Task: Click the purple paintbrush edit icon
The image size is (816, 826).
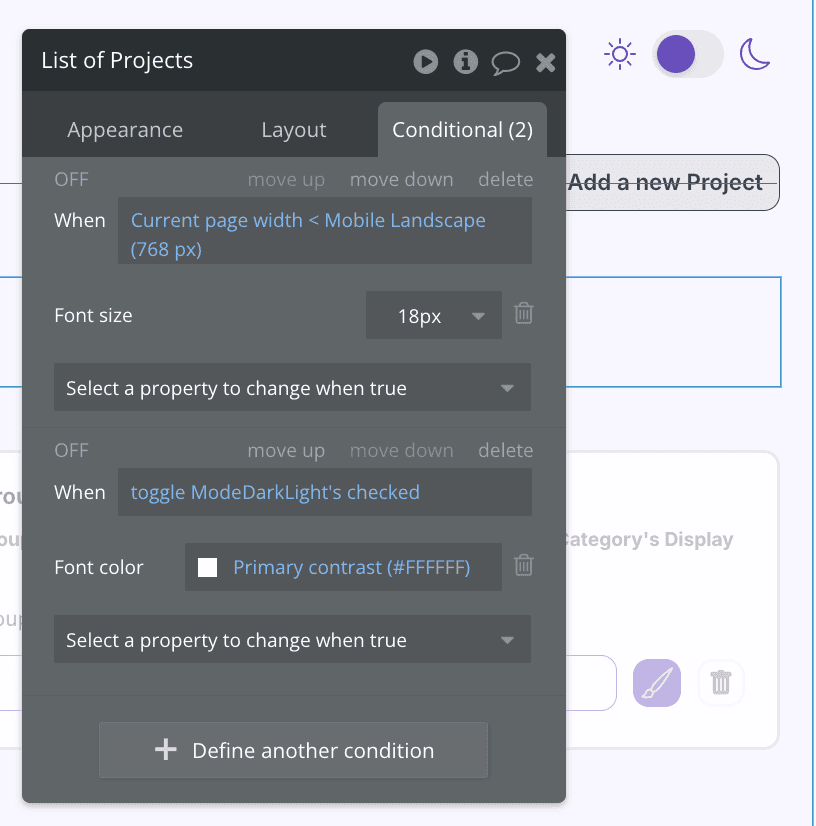Action: (657, 683)
